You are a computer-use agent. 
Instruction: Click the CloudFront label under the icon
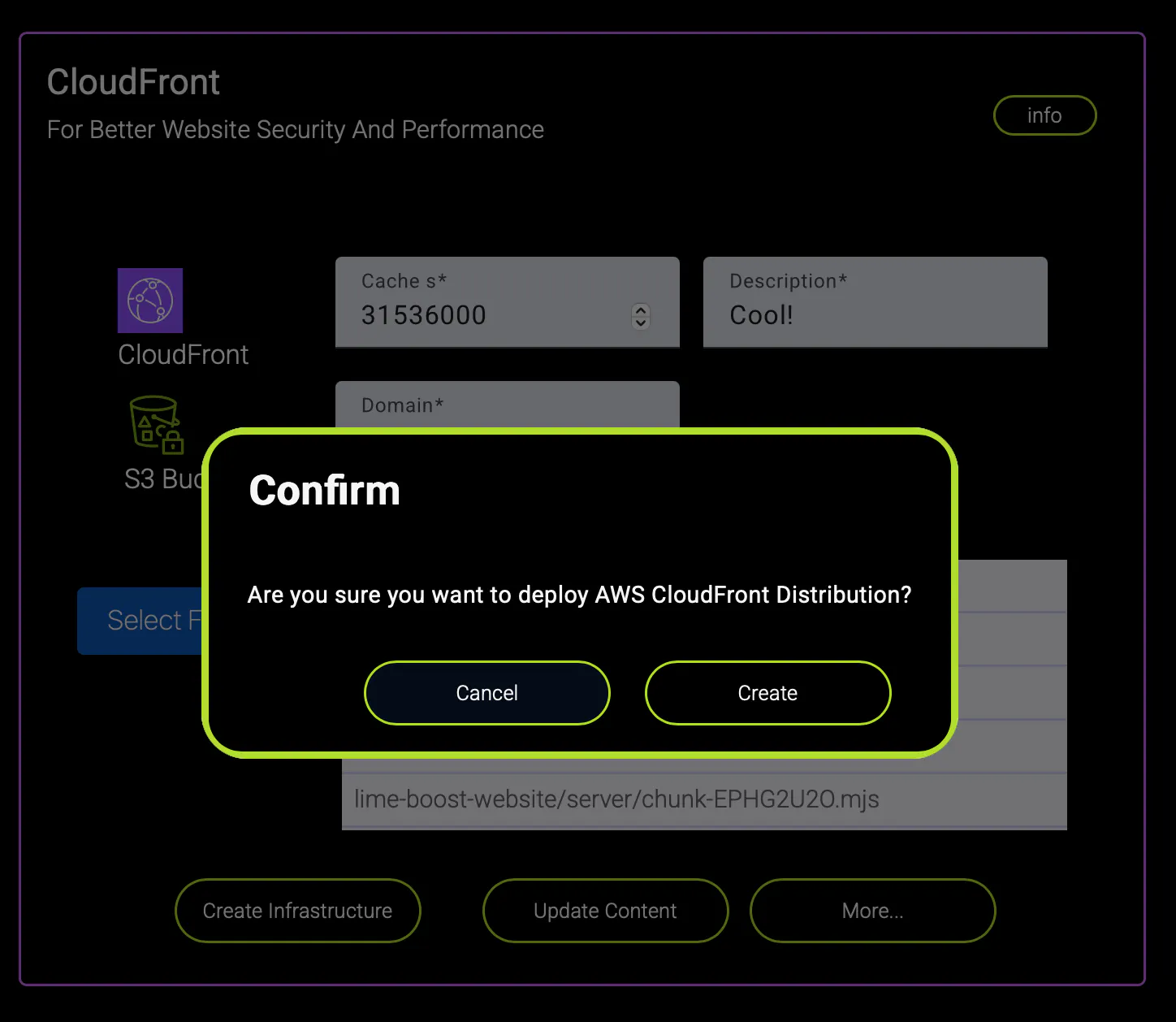click(184, 354)
